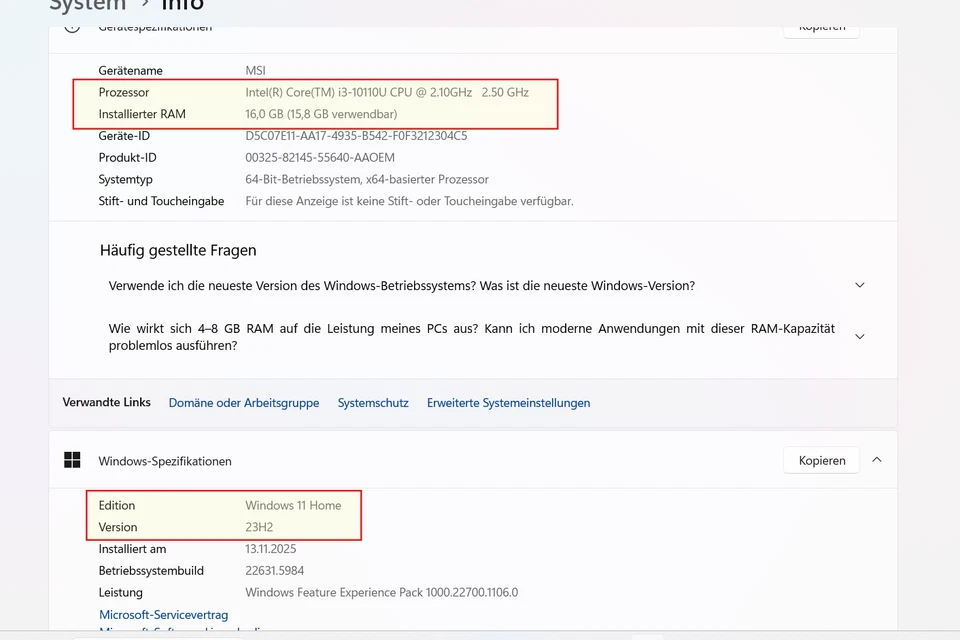Screen dimensions: 960x640
Task: Go back to System in the breadcrumb
Action: 88,6
